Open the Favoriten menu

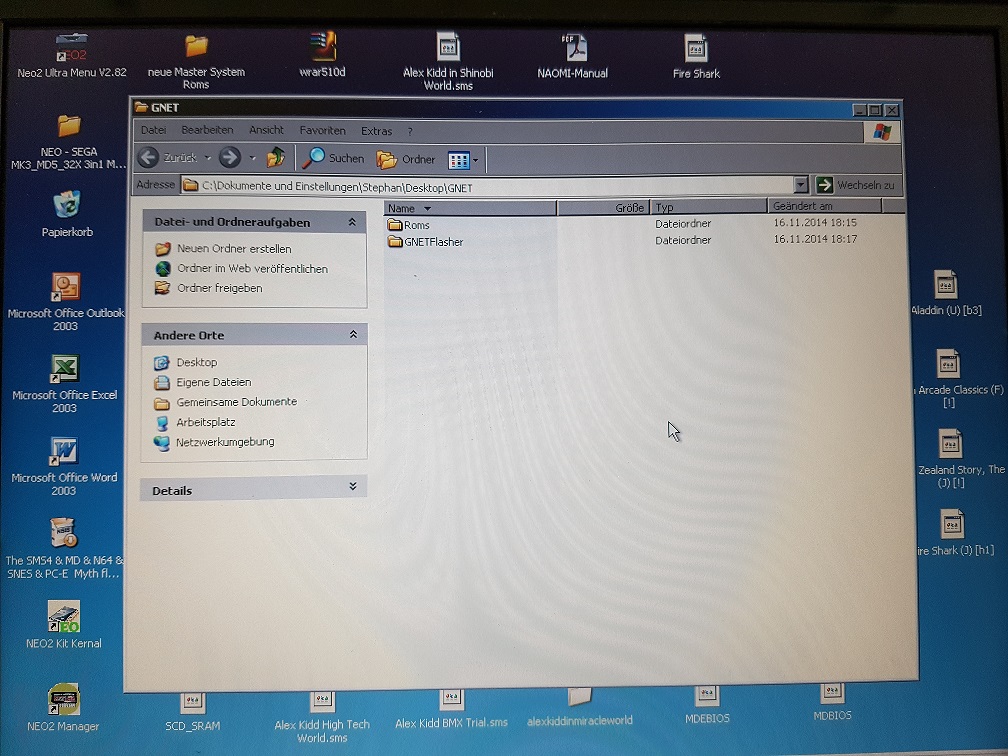click(x=322, y=130)
